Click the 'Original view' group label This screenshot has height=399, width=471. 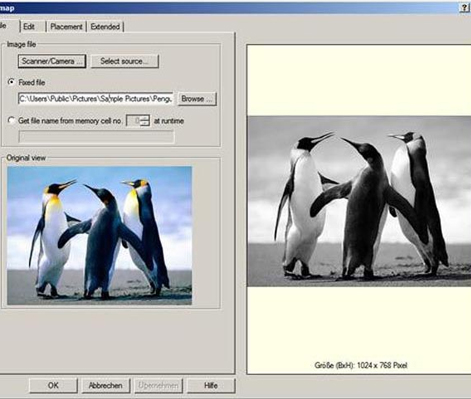[x=26, y=158]
